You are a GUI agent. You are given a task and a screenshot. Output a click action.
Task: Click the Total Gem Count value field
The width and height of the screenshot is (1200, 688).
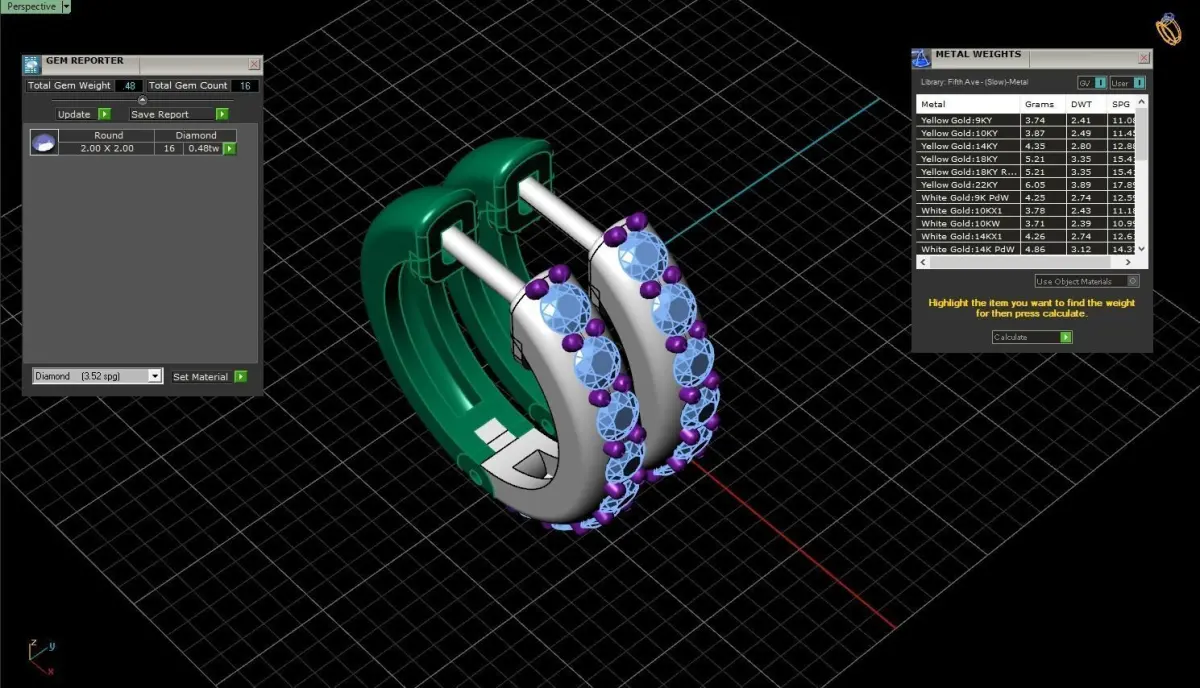pos(245,86)
